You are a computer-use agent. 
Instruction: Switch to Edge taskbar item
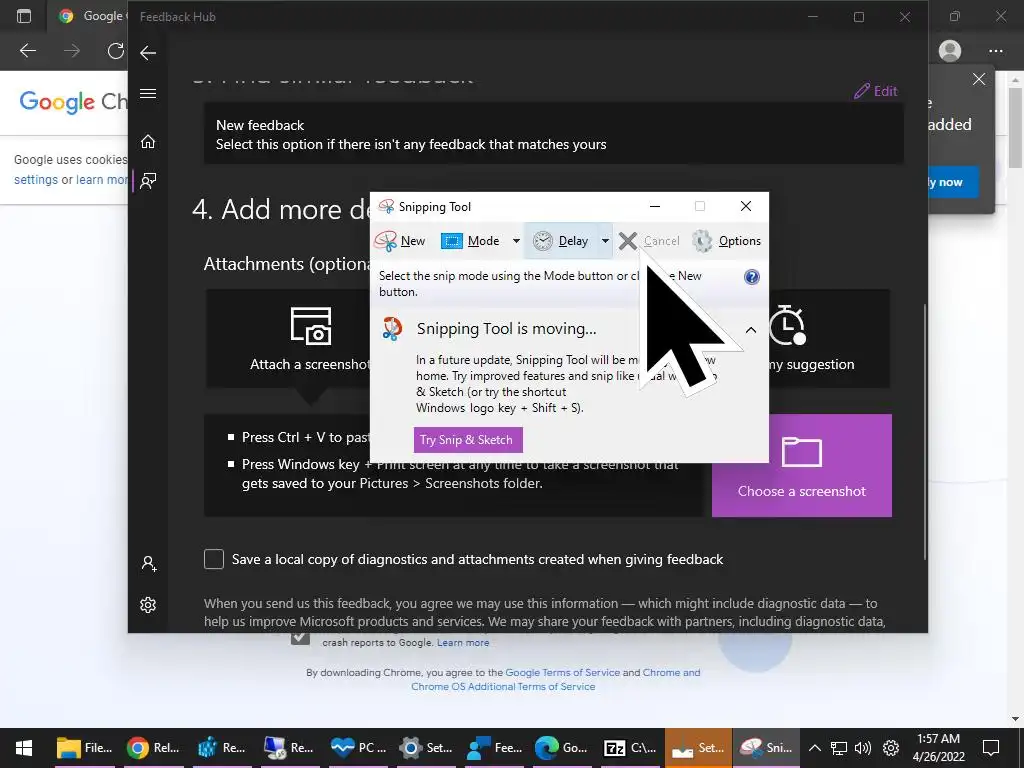(562, 748)
